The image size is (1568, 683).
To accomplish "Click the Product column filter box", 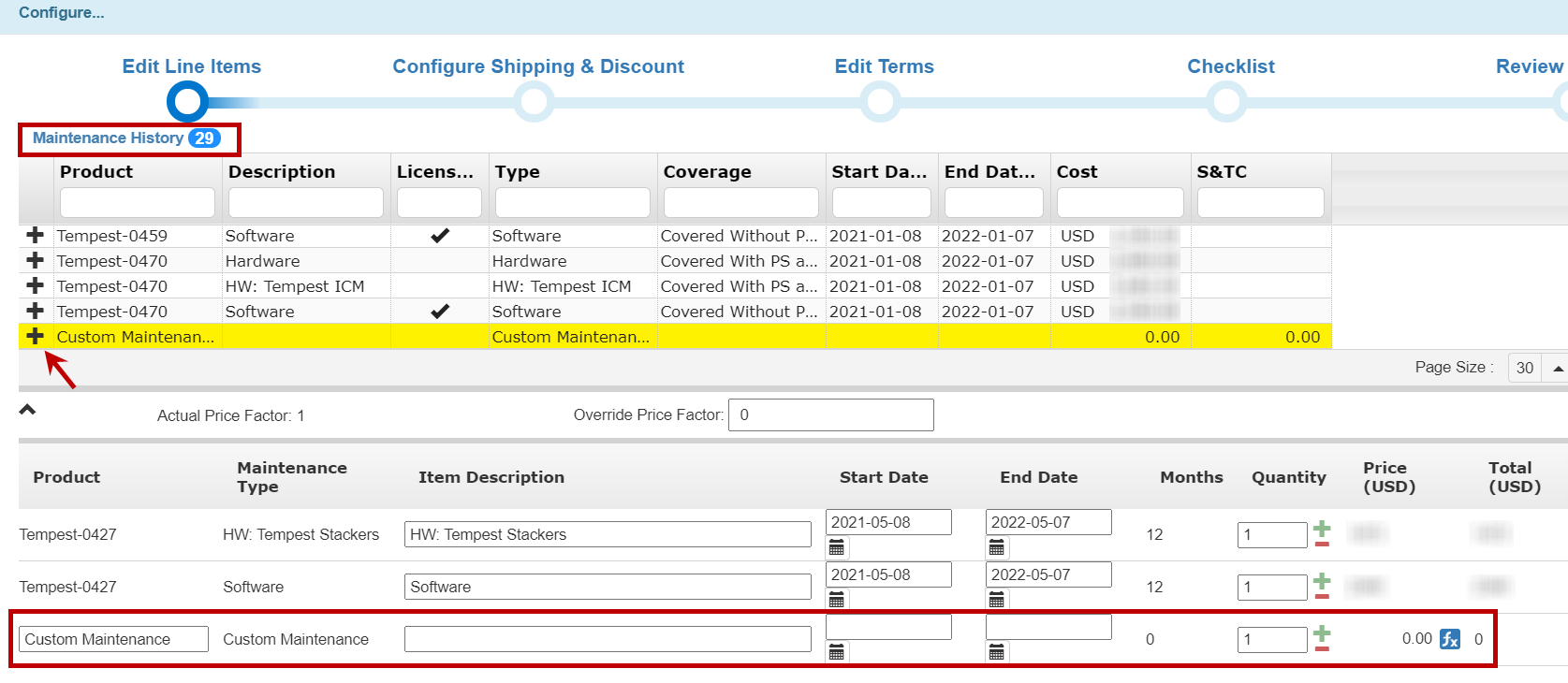I will pos(137,202).
